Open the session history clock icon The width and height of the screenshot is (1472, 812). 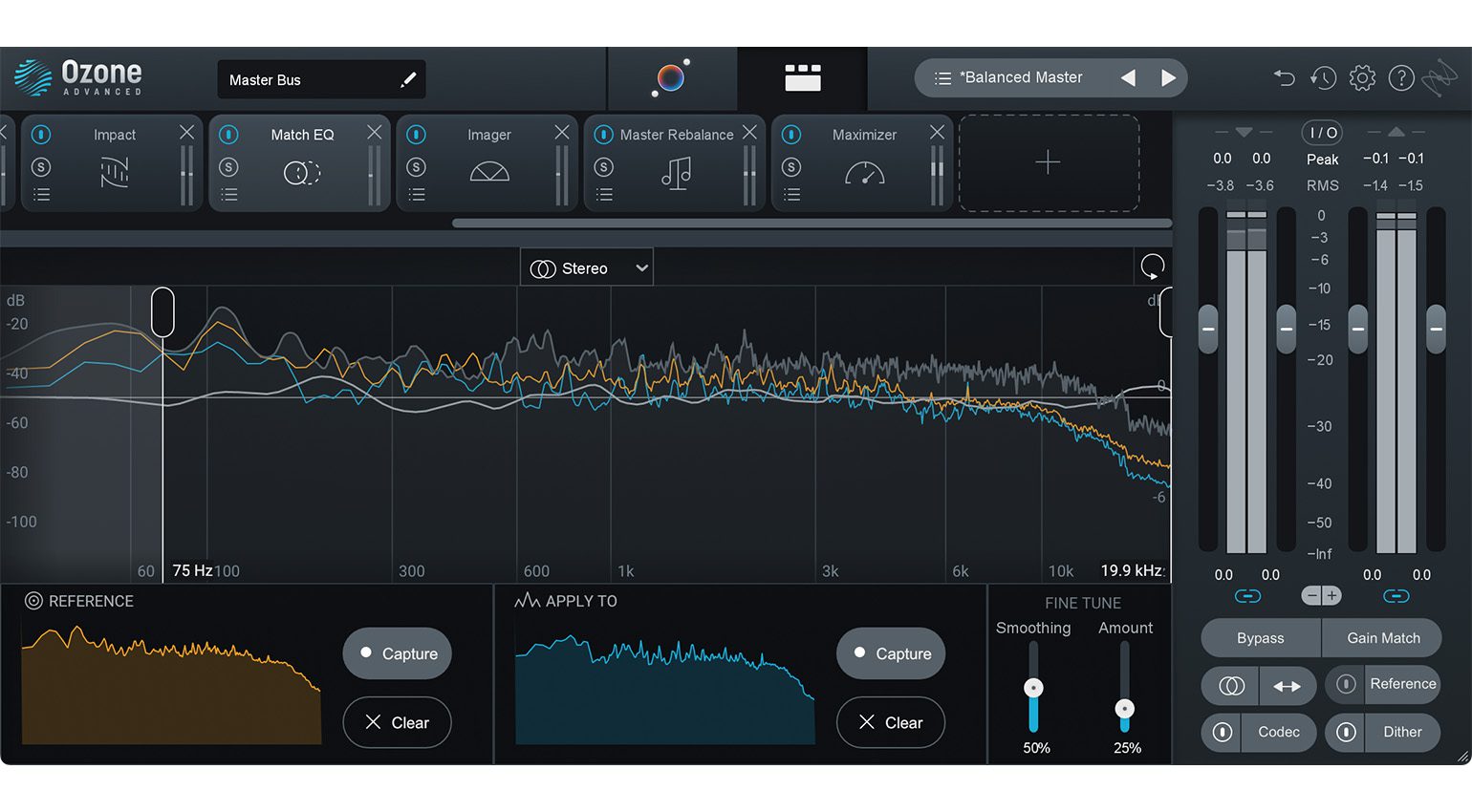(1323, 78)
